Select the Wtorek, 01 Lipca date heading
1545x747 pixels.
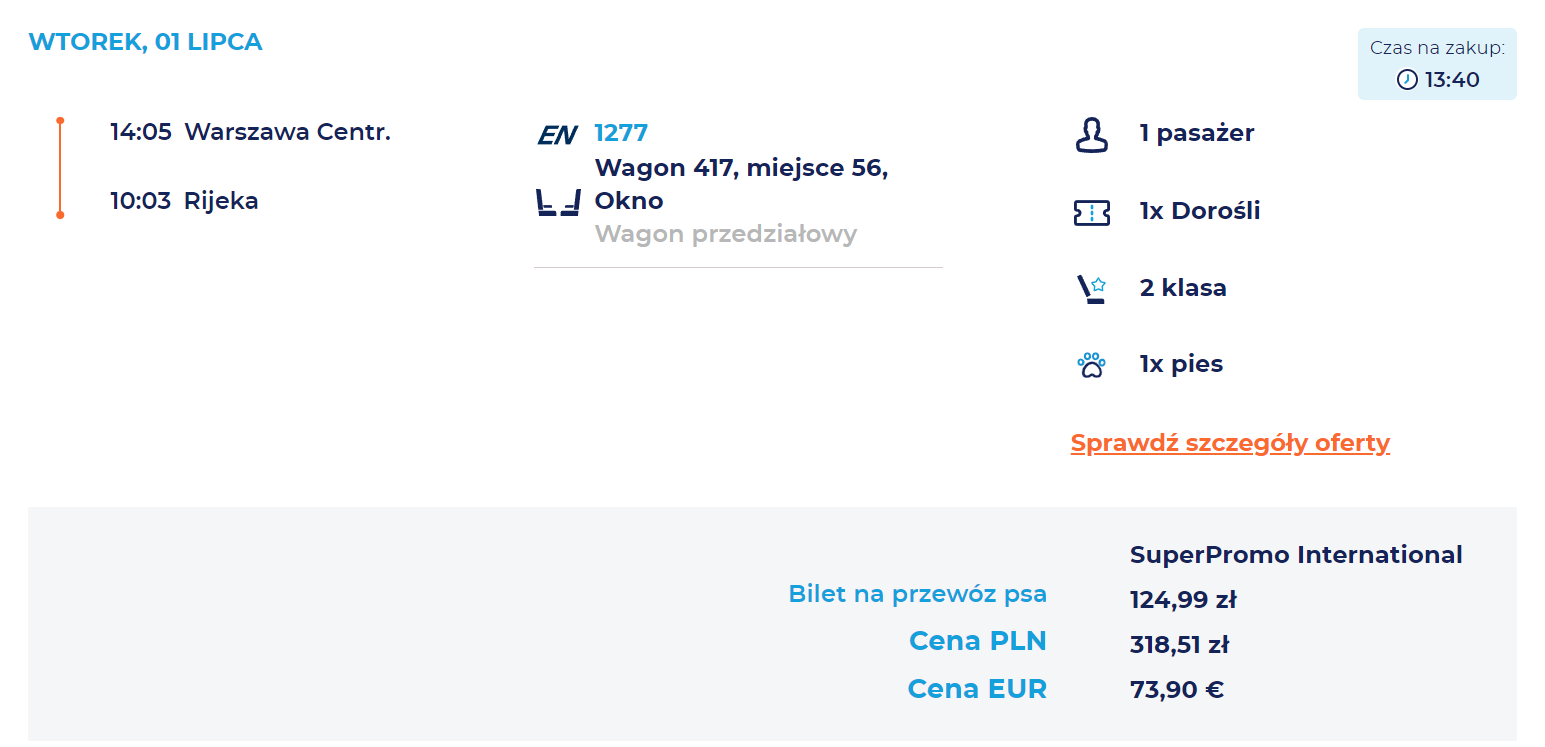146,42
